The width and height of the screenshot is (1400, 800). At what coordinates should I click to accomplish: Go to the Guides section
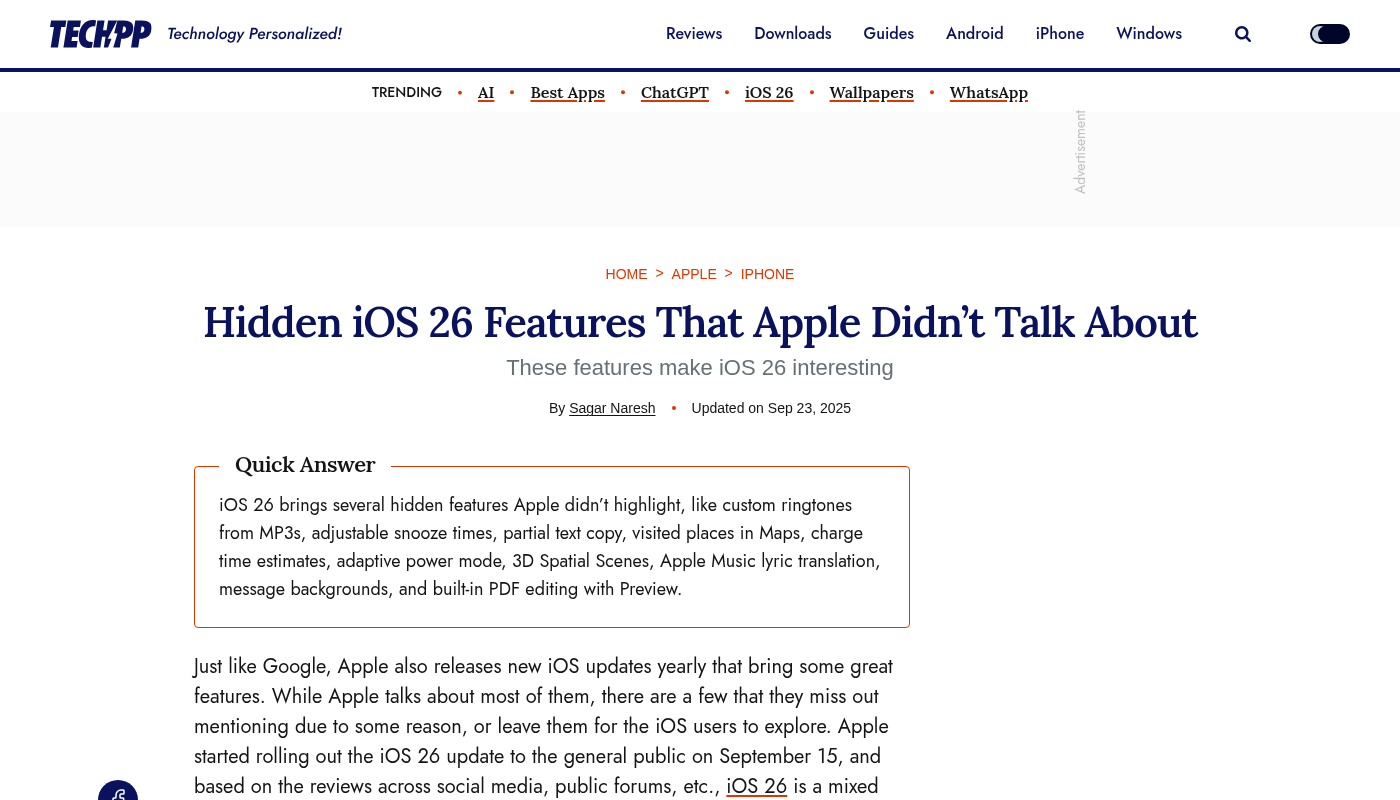[x=888, y=34]
